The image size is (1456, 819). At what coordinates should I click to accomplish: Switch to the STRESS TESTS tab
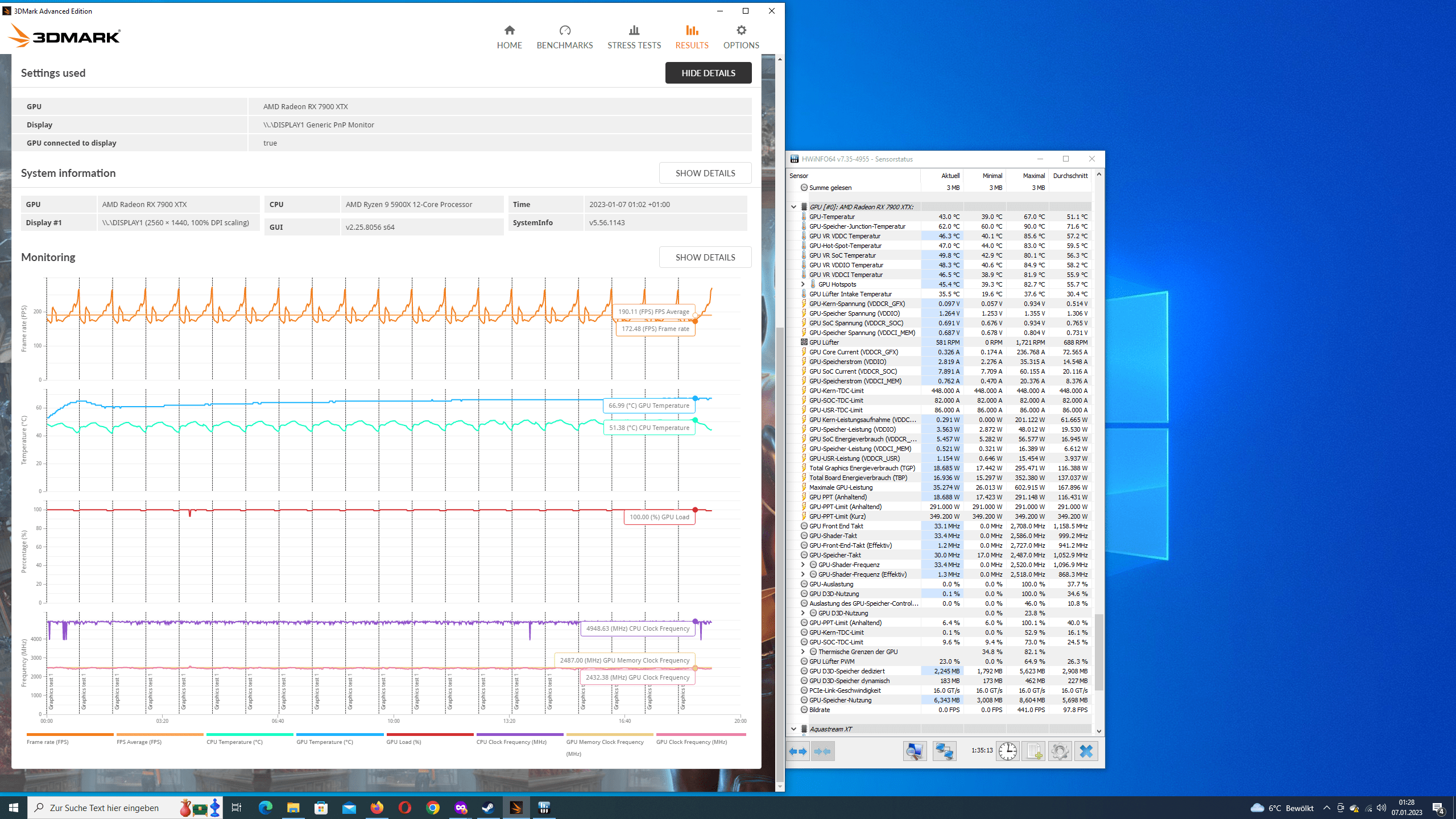(x=634, y=37)
